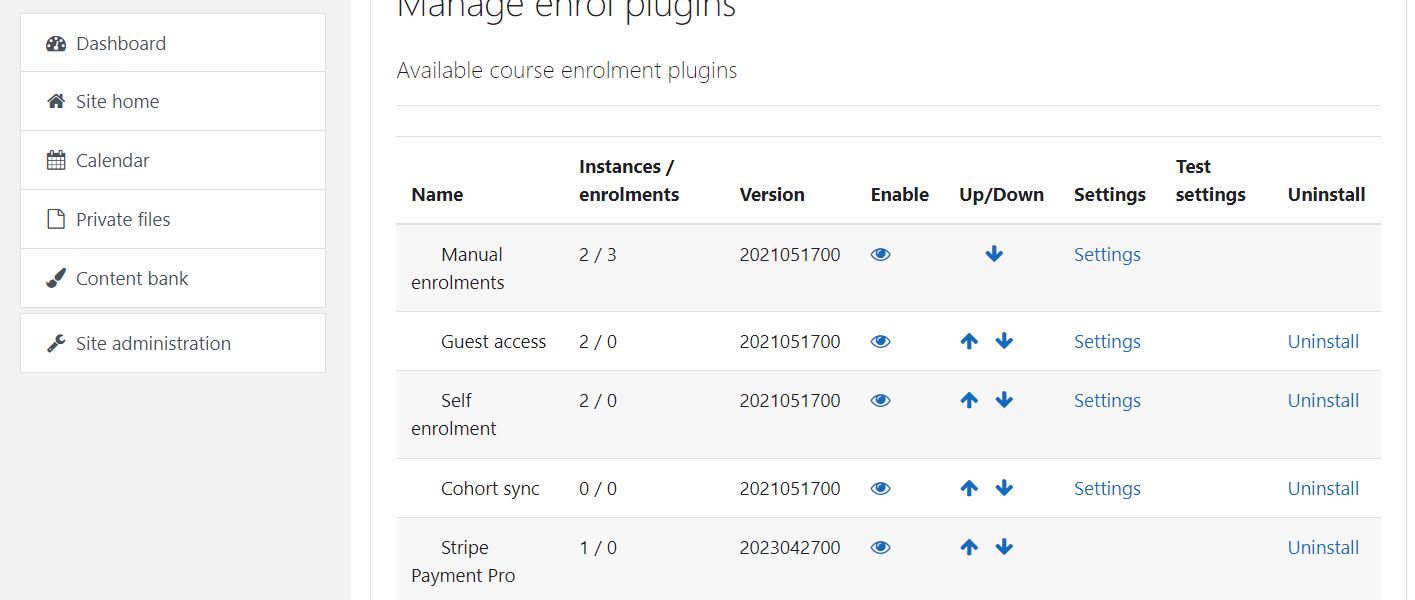
Task: Move Self enrolment plugin down
Action: pos(1004,400)
